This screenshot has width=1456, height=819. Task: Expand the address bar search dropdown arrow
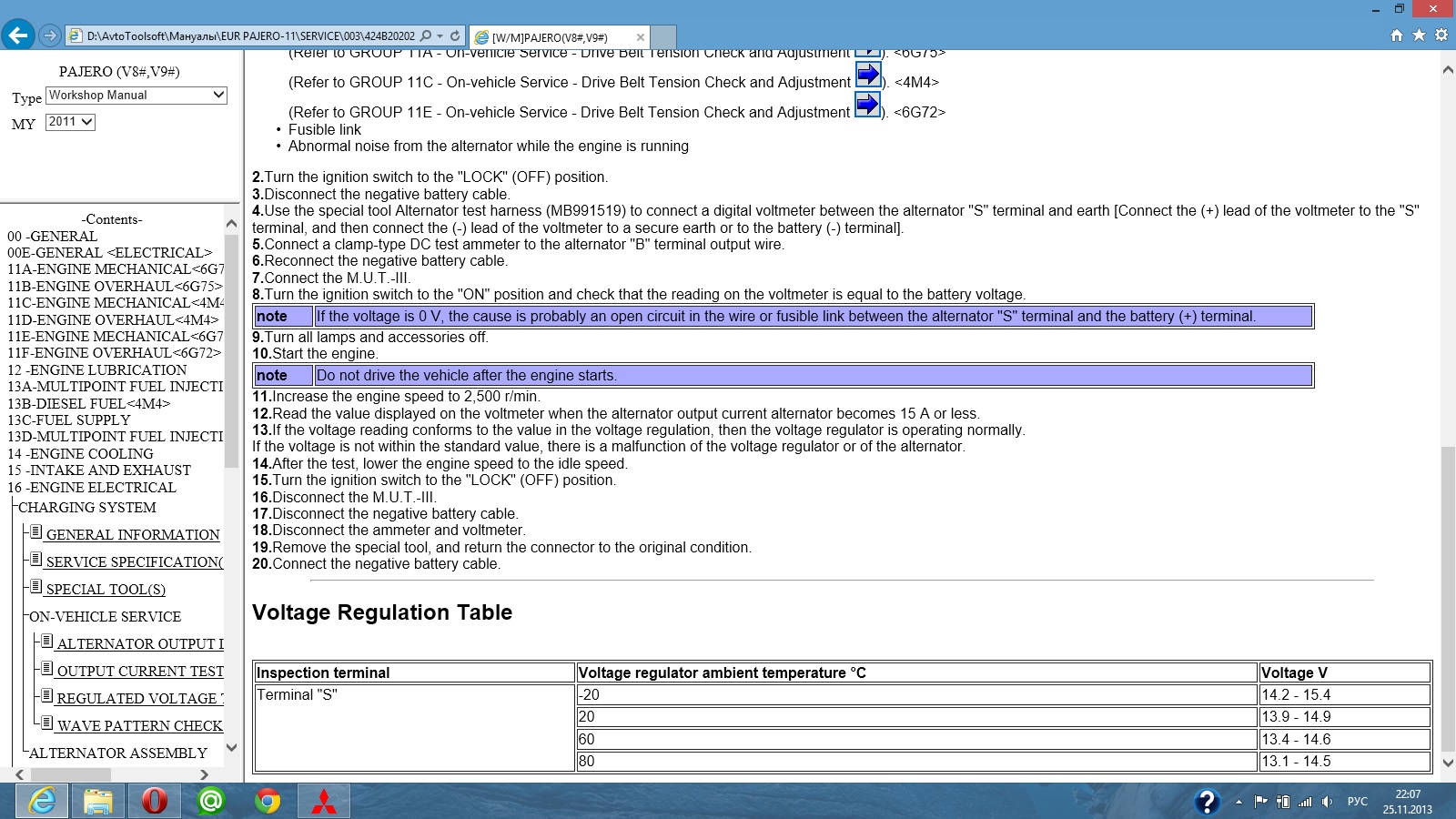pyautogui.click(x=440, y=36)
